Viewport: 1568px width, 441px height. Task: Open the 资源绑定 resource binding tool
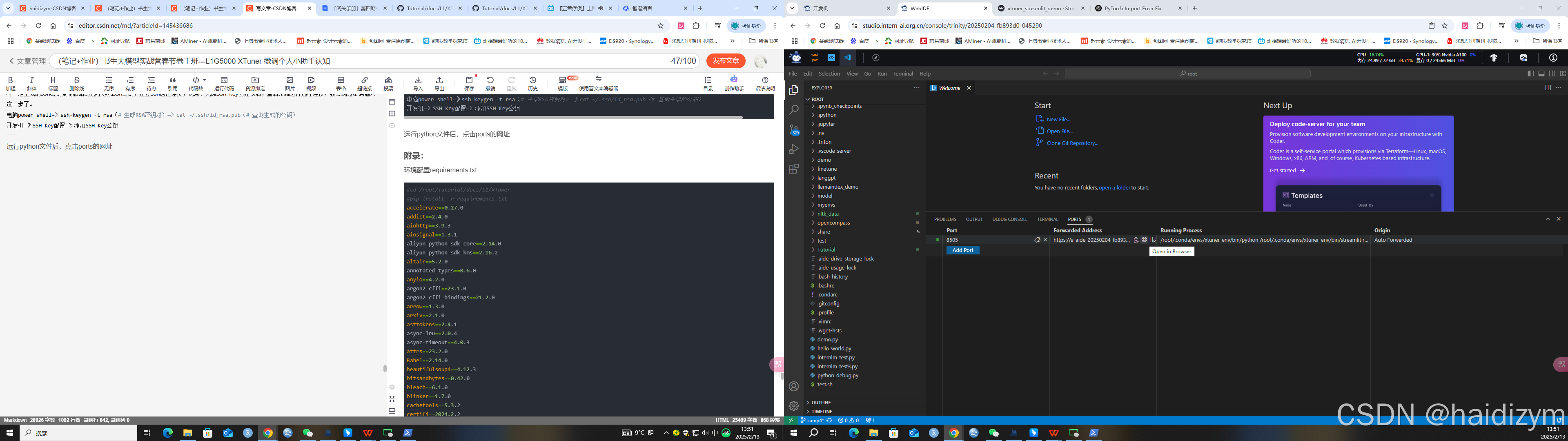(x=255, y=83)
